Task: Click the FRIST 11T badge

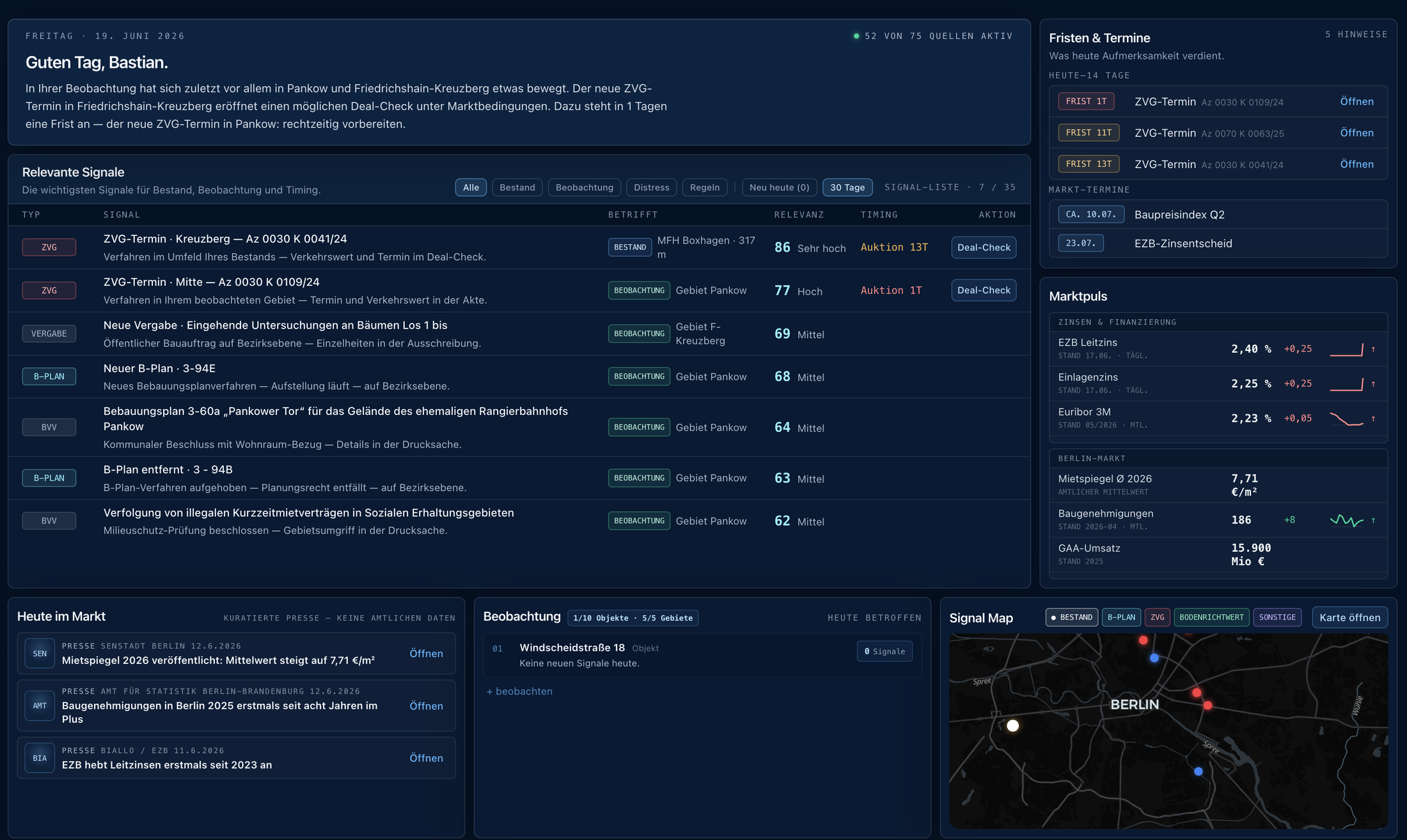Action: tap(1089, 132)
